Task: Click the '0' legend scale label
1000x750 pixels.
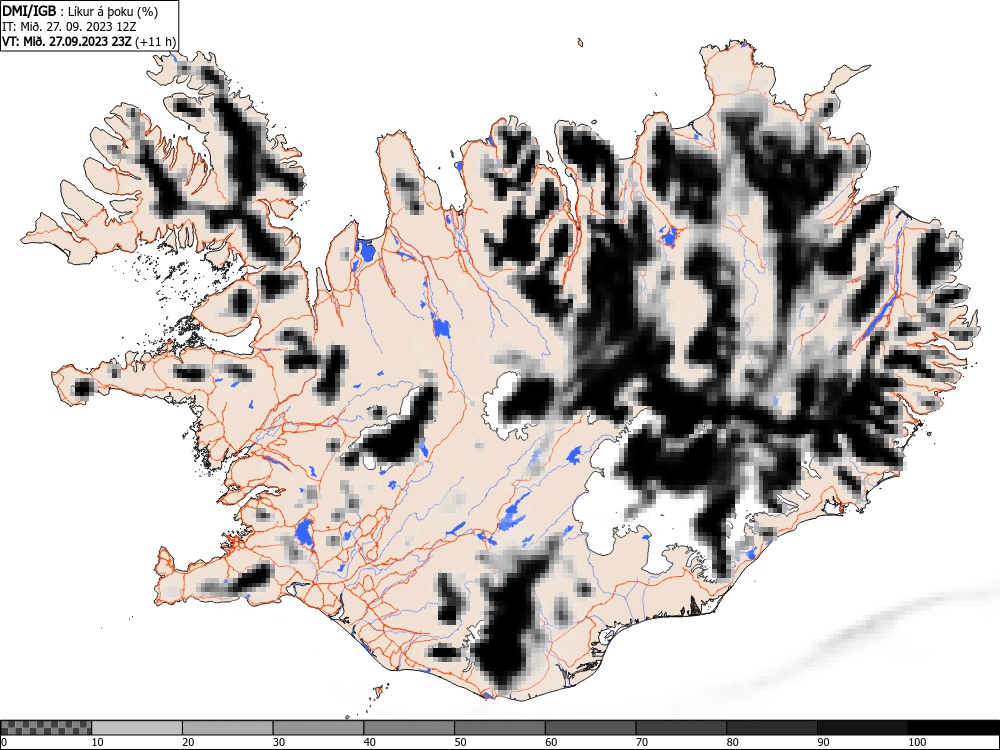Action: pos(4,742)
